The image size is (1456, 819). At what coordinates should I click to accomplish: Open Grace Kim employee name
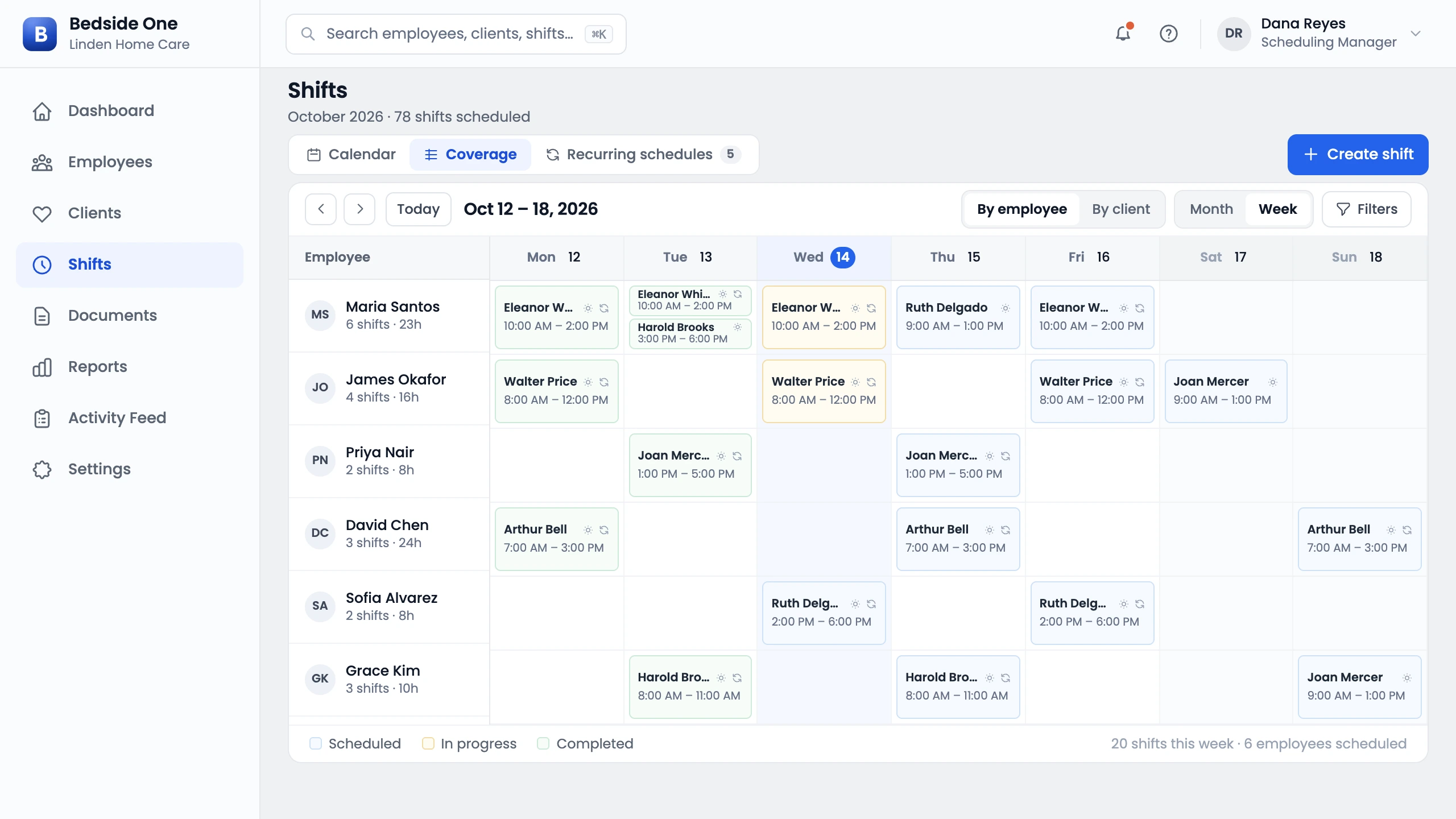click(383, 671)
